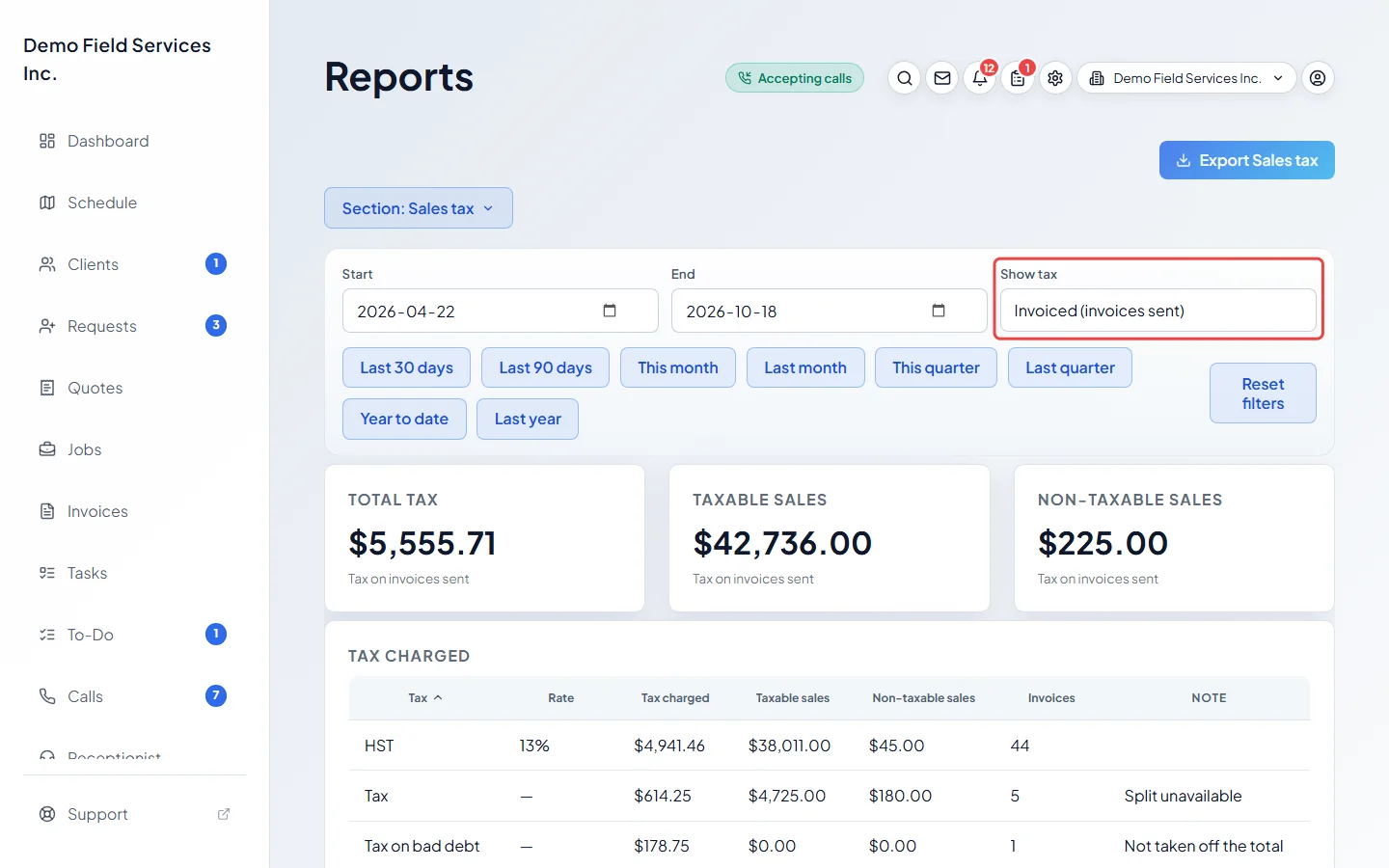Click the Export Sales tax button
This screenshot has width=1389, height=868.
coord(1247,160)
